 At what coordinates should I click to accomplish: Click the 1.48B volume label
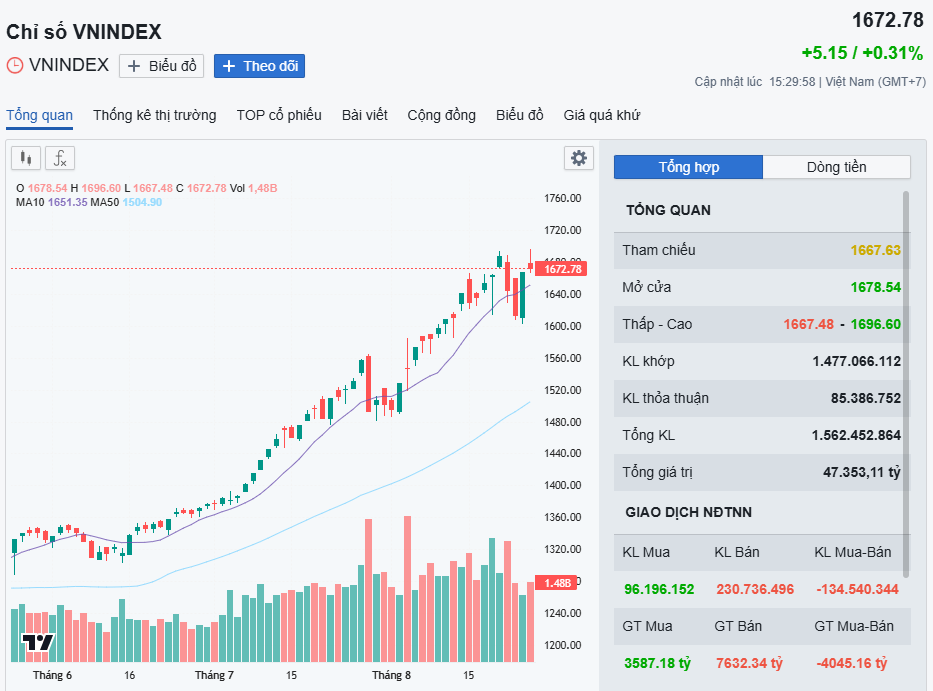tap(558, 583)
